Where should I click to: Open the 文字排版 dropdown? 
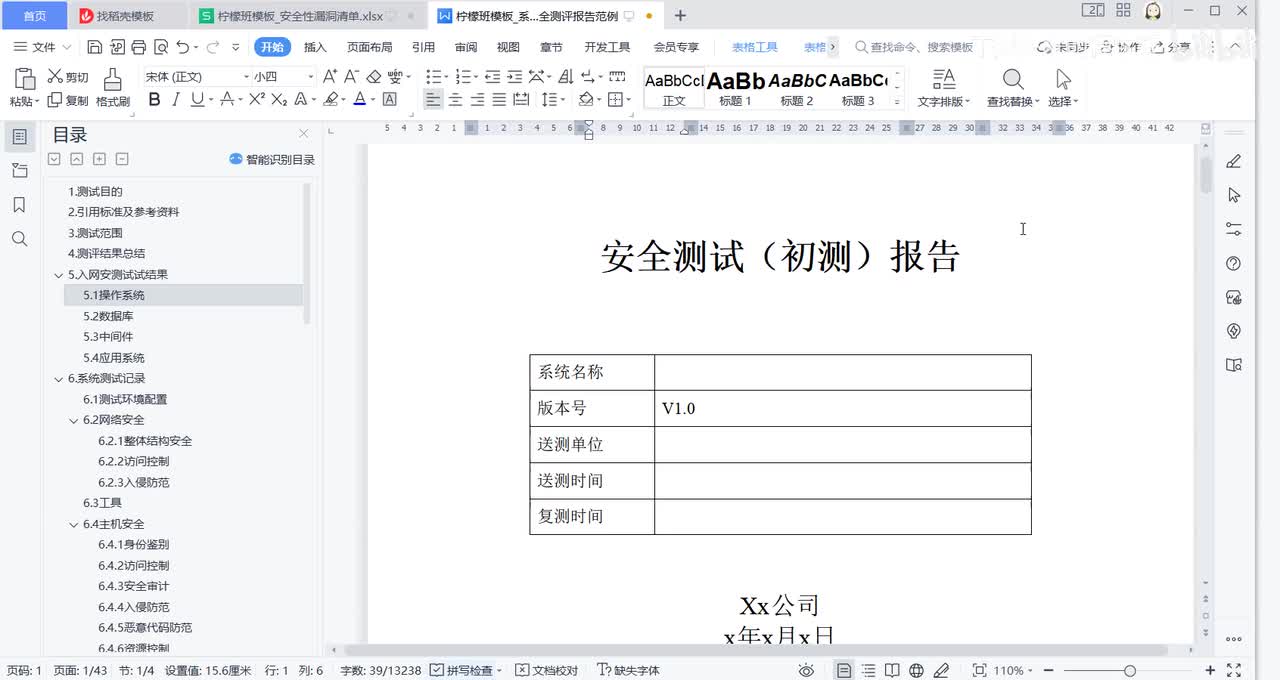(x=943, y=101)
